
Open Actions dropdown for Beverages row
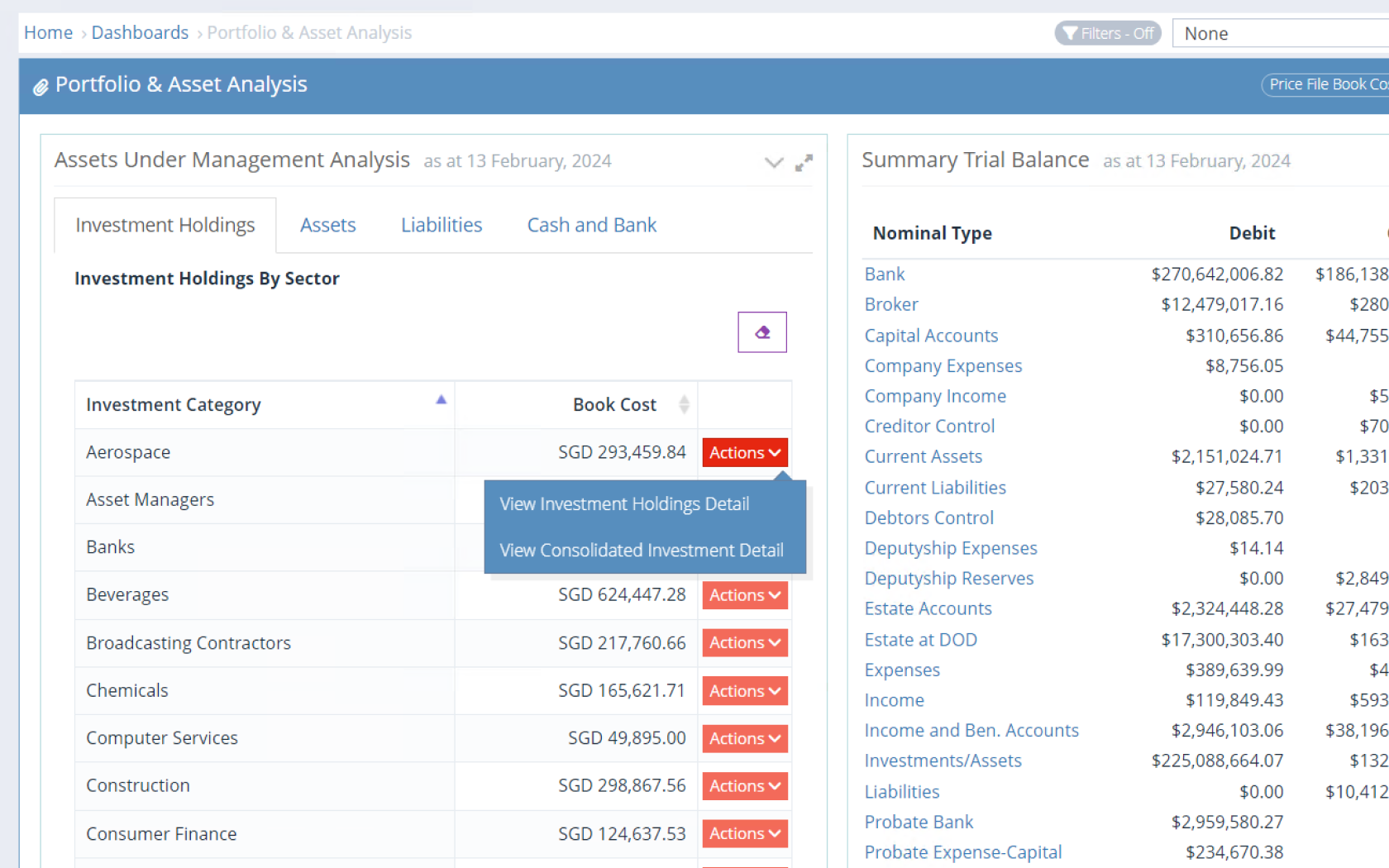pyautogui.click(x=744, y=595)
